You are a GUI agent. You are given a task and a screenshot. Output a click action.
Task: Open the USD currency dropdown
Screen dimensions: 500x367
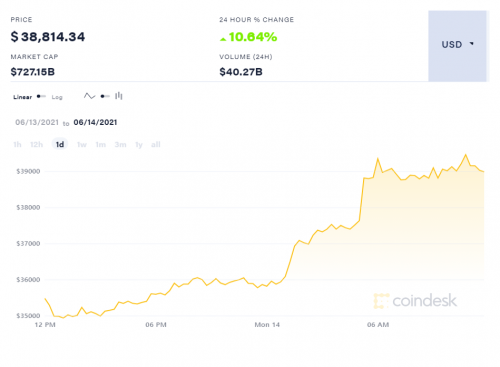pos(457,46)
